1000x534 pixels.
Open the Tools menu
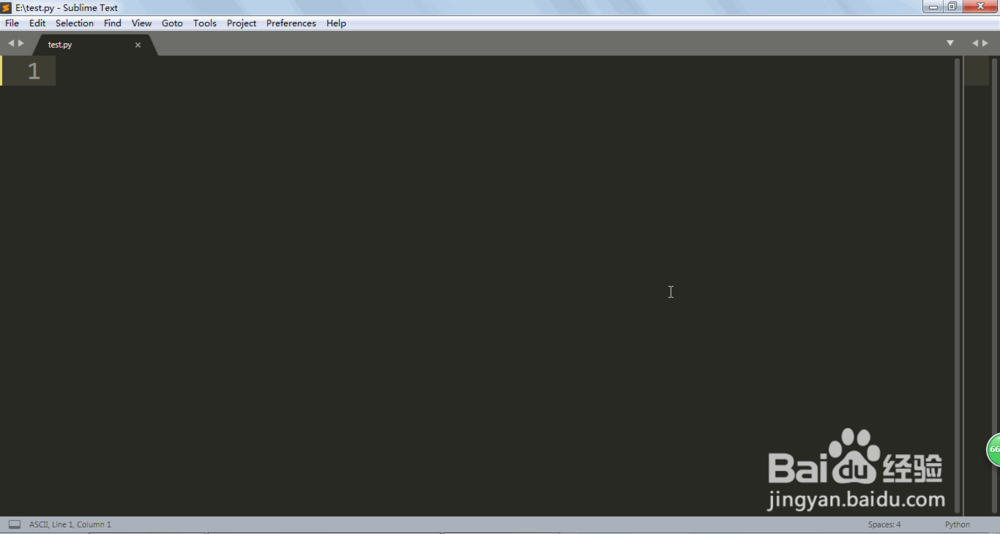tap(205, 23)
